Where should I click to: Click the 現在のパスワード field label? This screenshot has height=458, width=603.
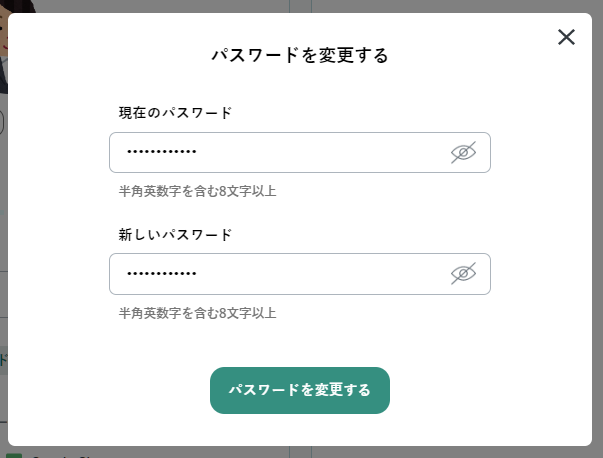coord(175,113)
